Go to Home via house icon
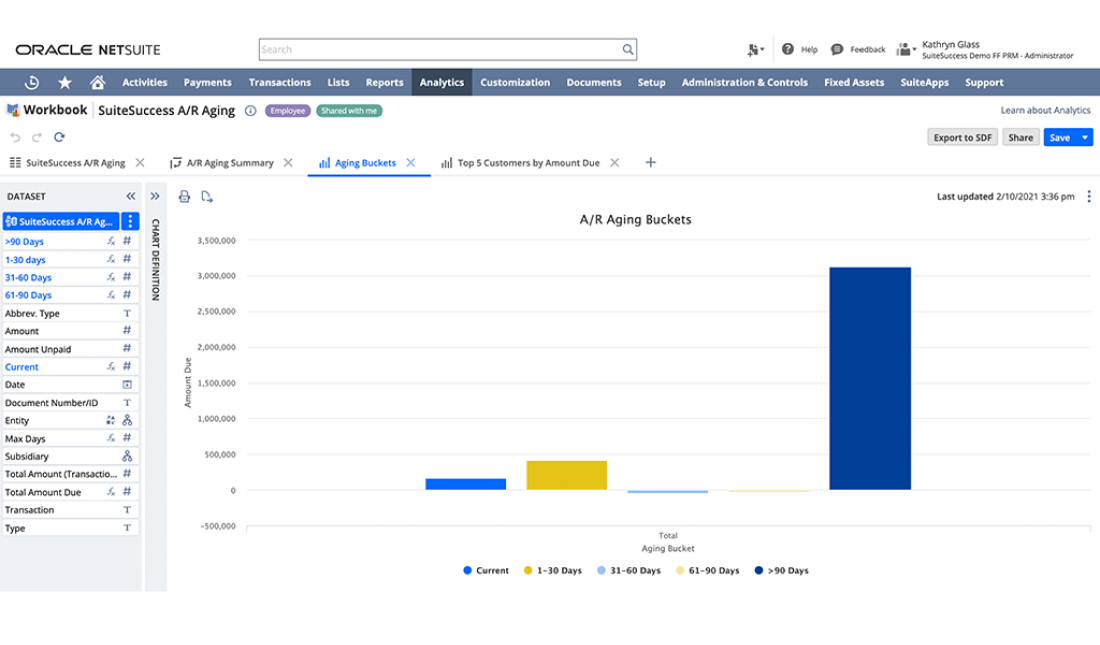The image size is (1100, 645). click(x=97, y=82)
